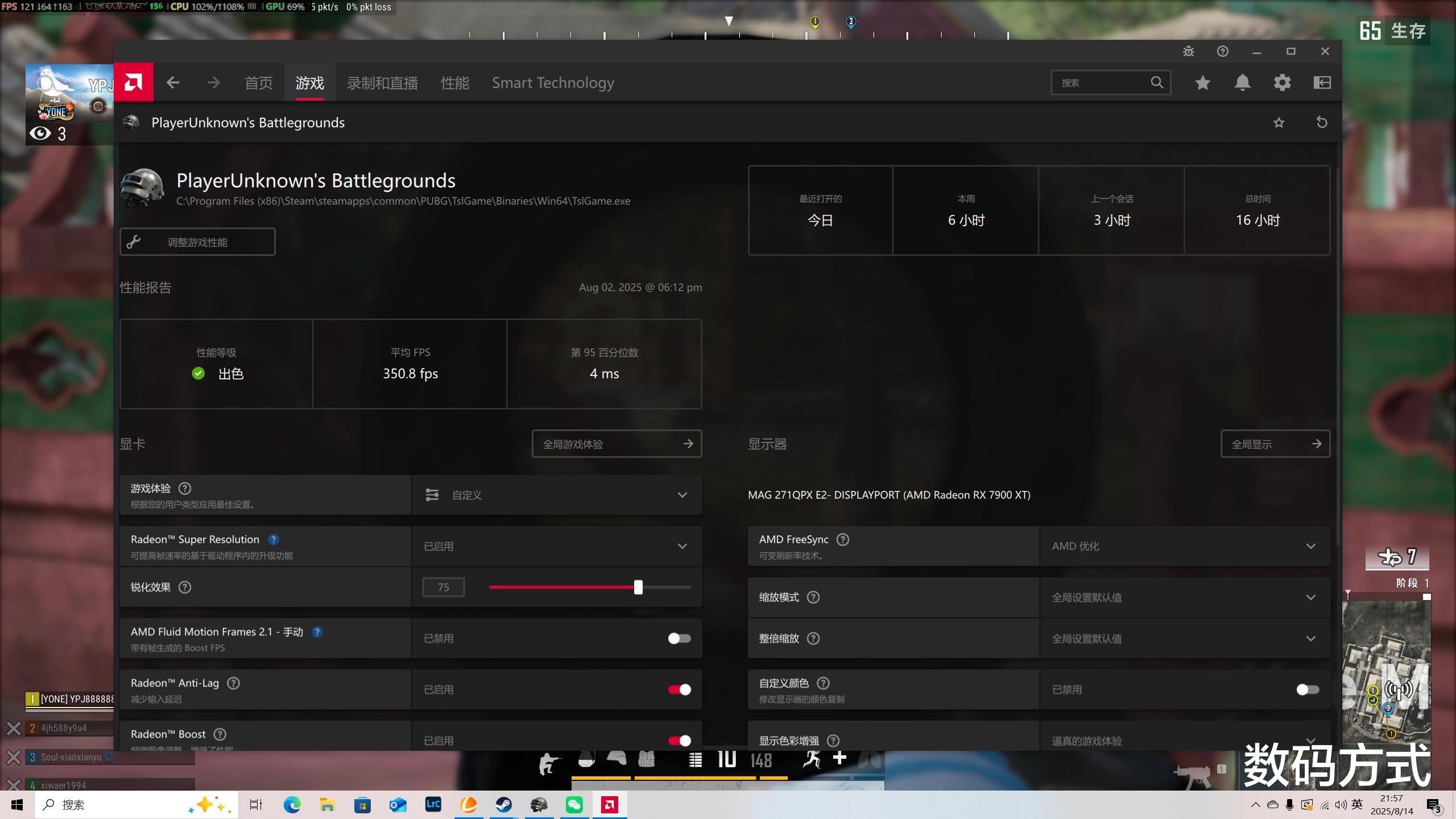This screenshot has width=1456, height=819.
Task: Click the 调整游戏性能 button
Action: 197,242
